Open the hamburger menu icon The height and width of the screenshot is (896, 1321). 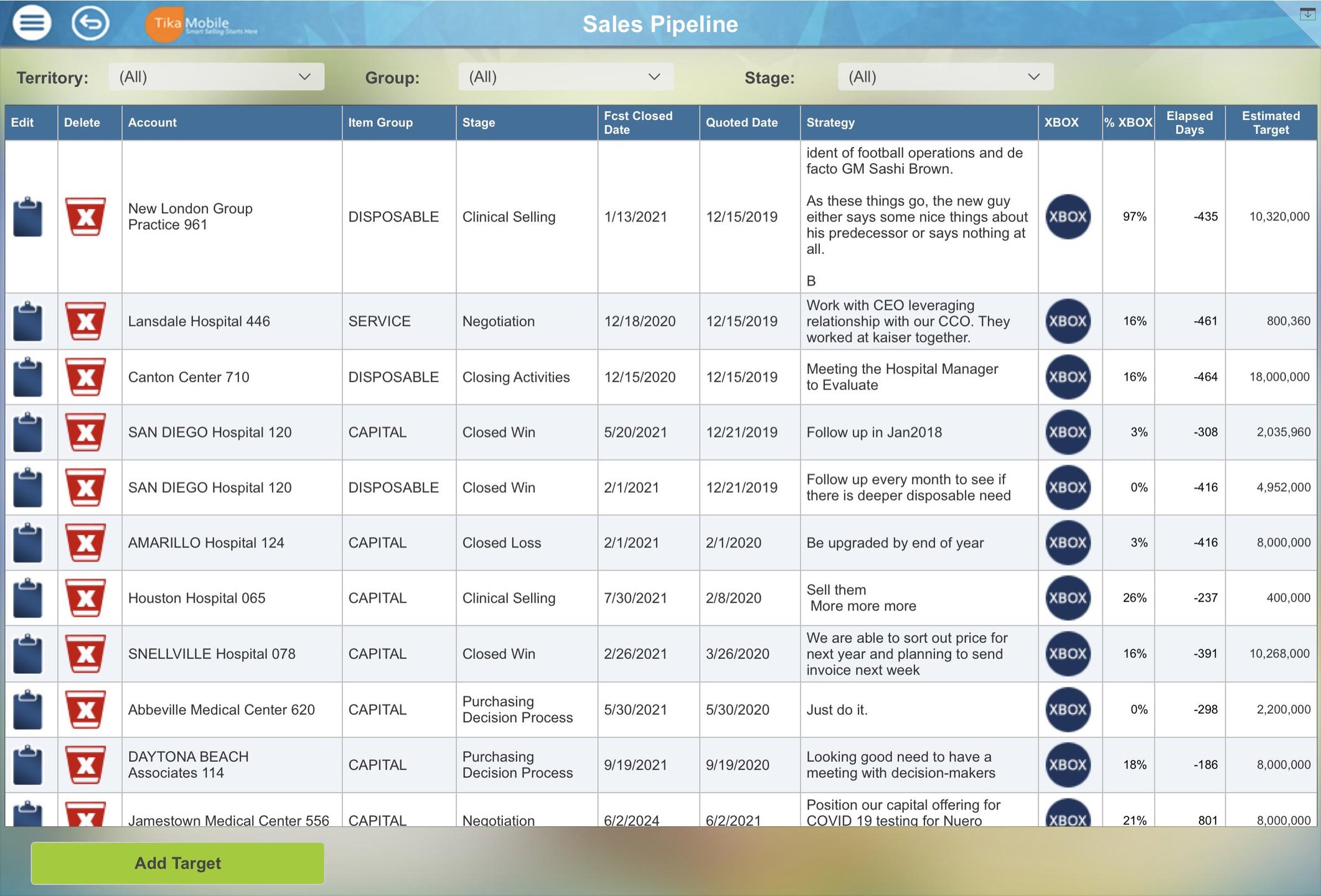32,23
